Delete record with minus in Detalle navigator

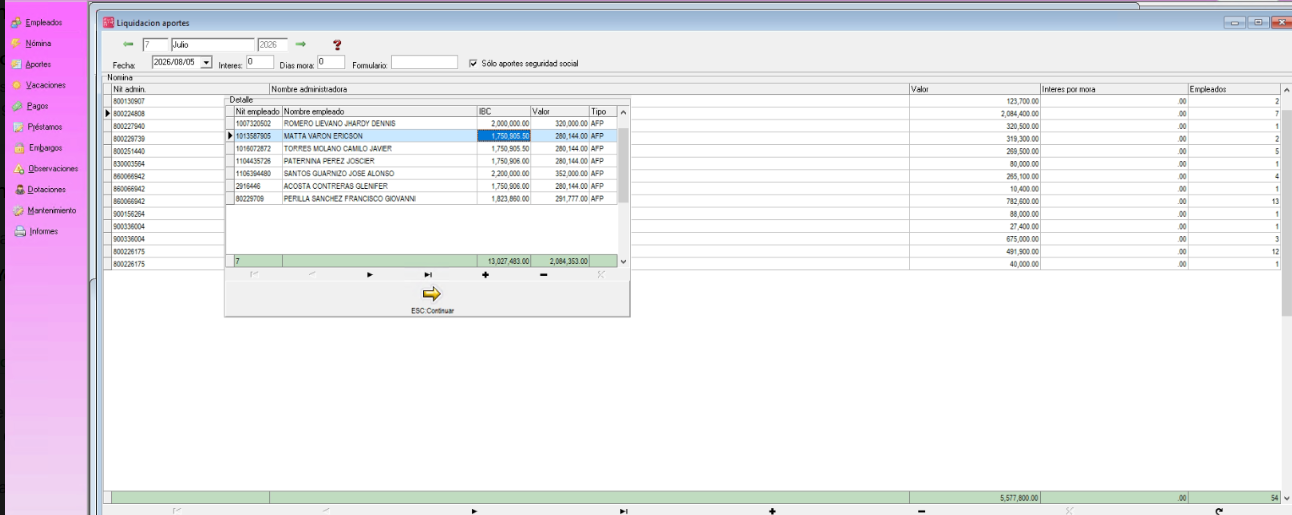click(x=543, y=274)
